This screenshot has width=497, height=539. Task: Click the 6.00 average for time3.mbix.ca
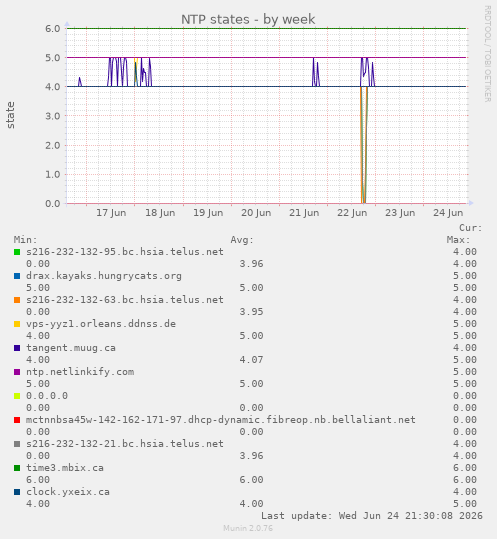click(251, 480)
